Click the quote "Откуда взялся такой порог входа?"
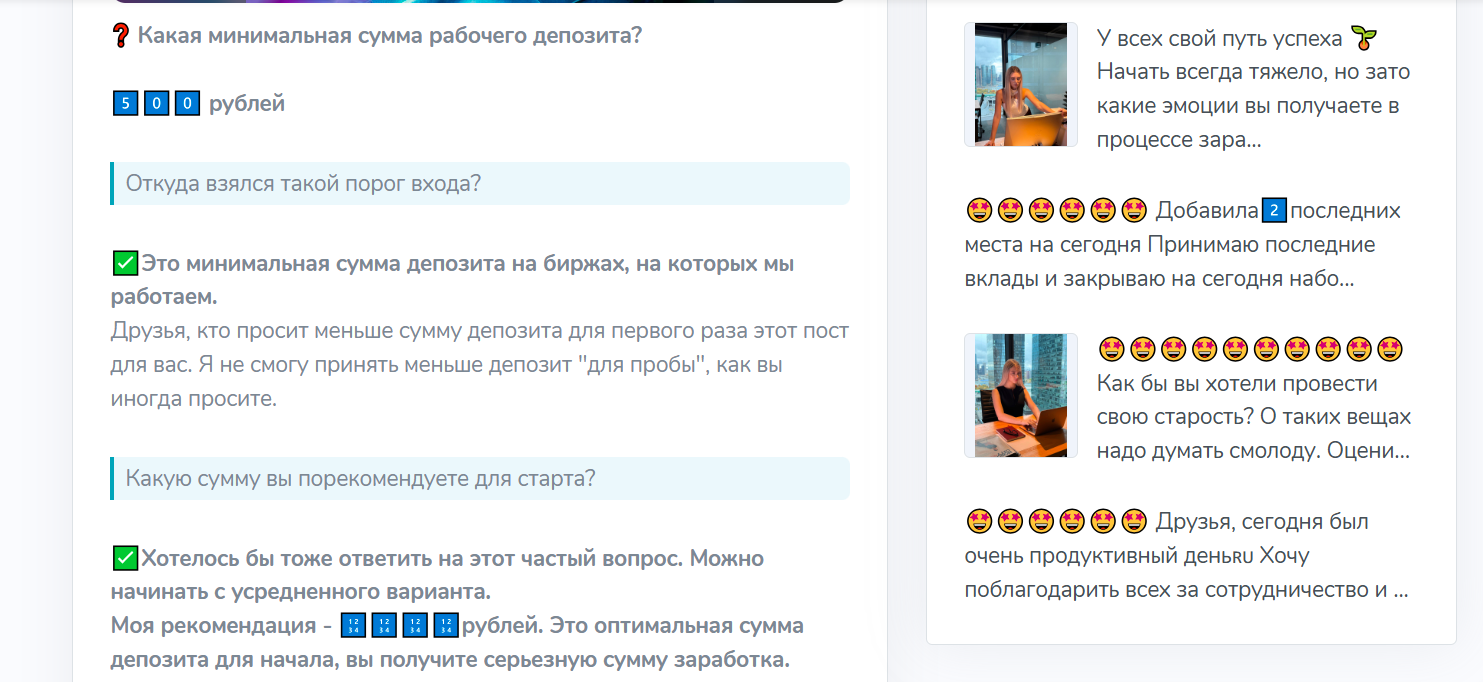1483x682 pixels. (480, 184)
